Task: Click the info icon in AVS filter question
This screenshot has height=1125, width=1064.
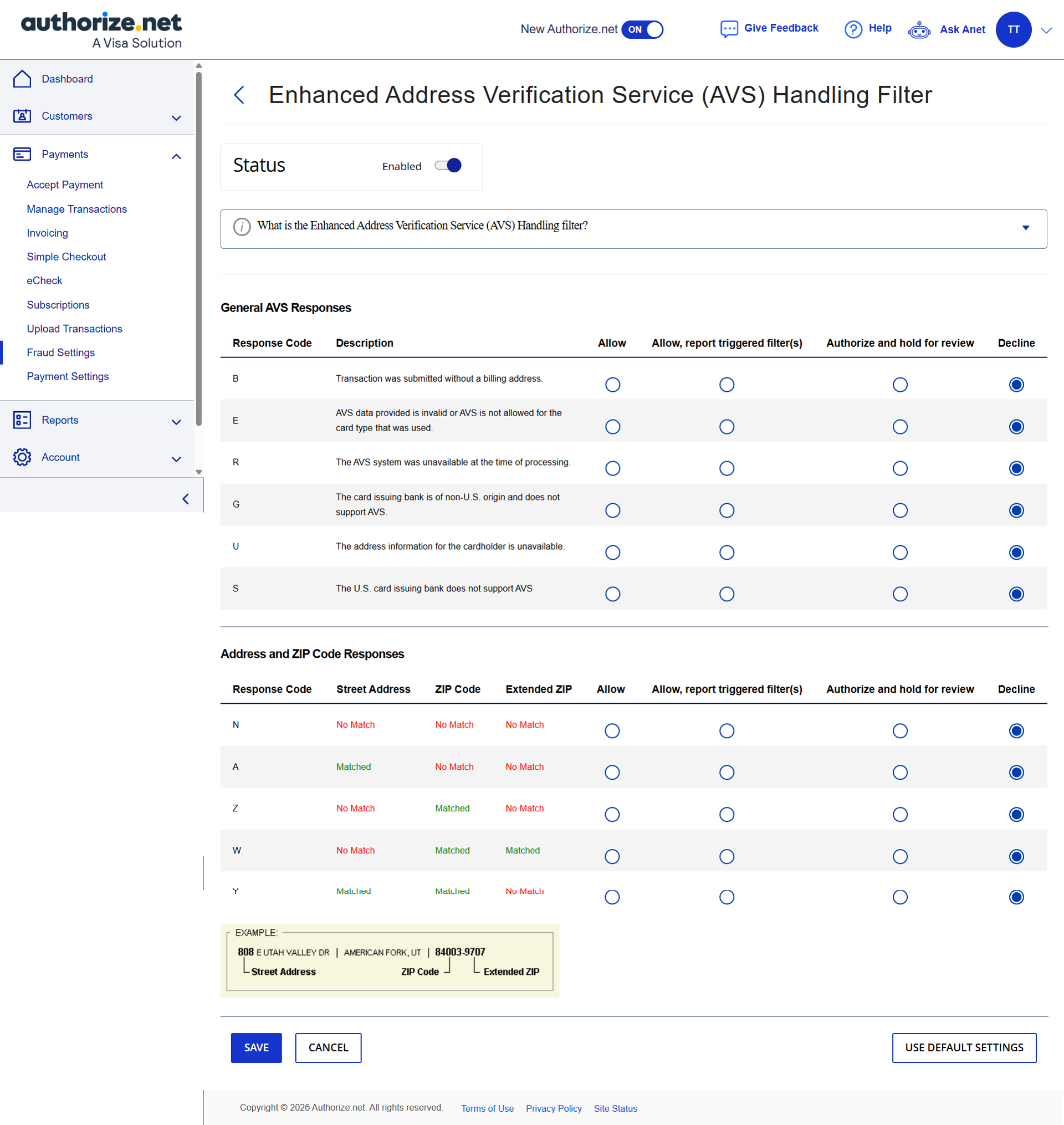Action: (x=242, y=227)
